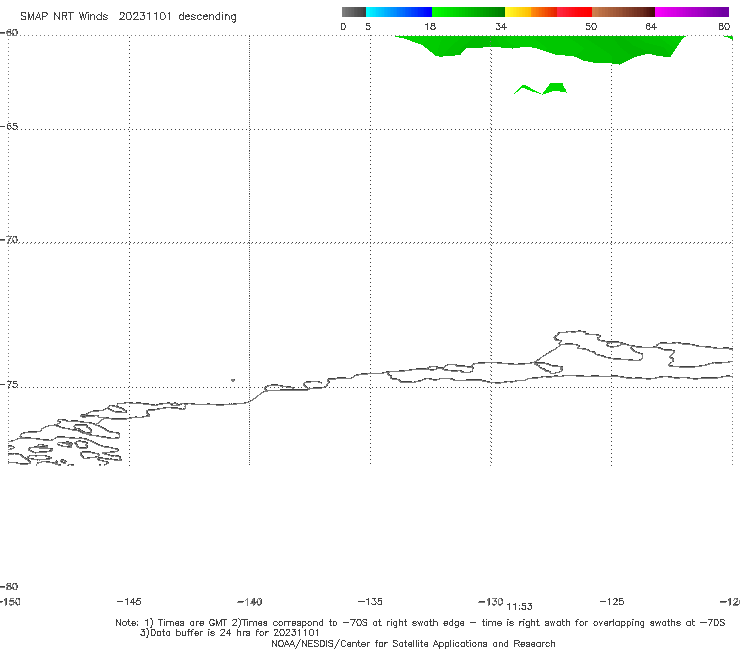Click the color bar label '34'

point(501,27)
